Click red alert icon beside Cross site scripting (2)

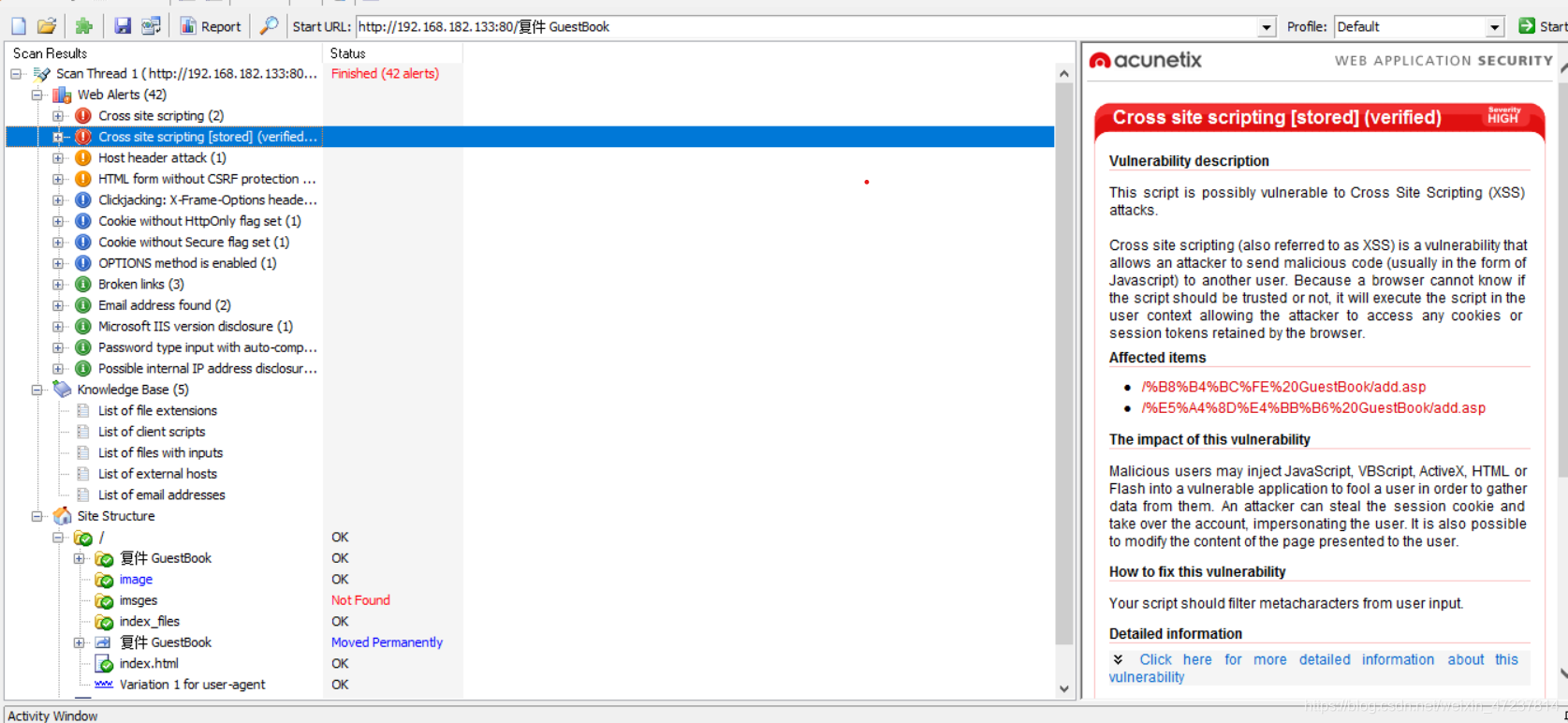pos(83,116)
